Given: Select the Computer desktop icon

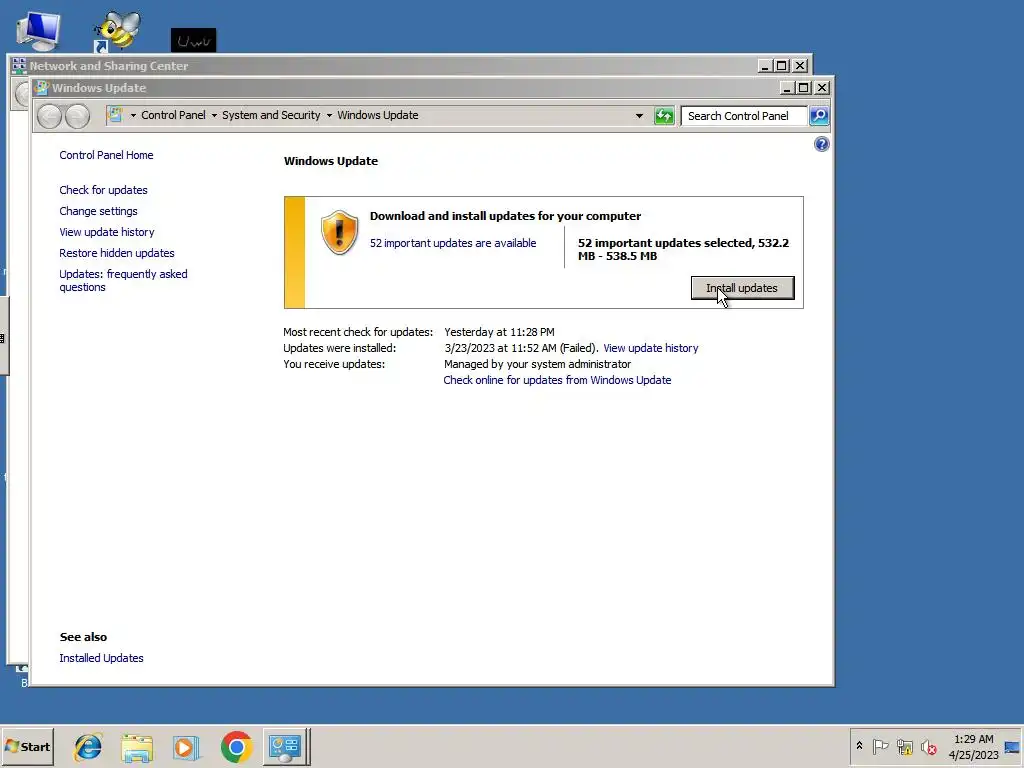Looking at the screenshot, I should point(39,30).
